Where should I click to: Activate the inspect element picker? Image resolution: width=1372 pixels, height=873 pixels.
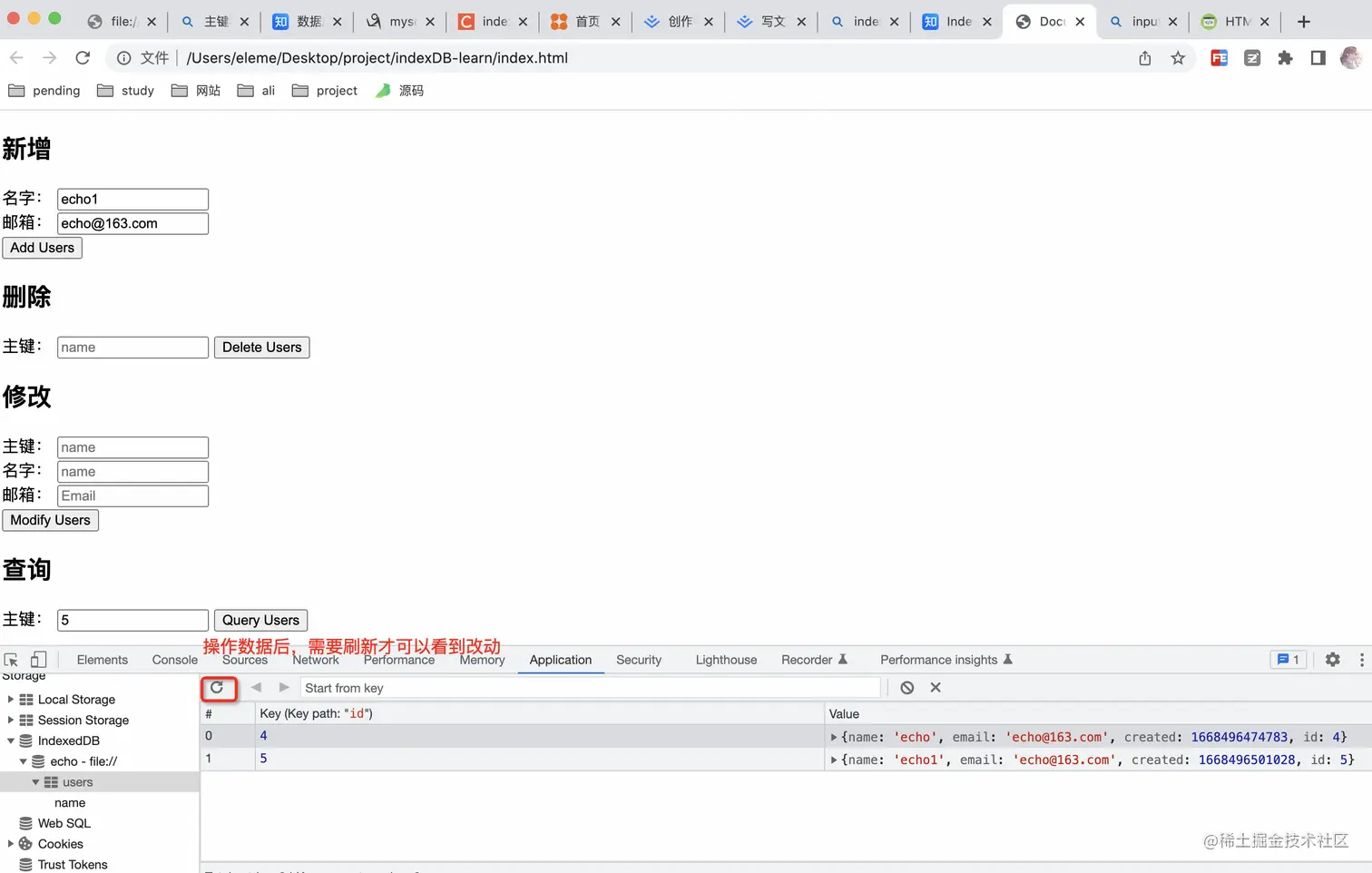(x=12, y=660)
